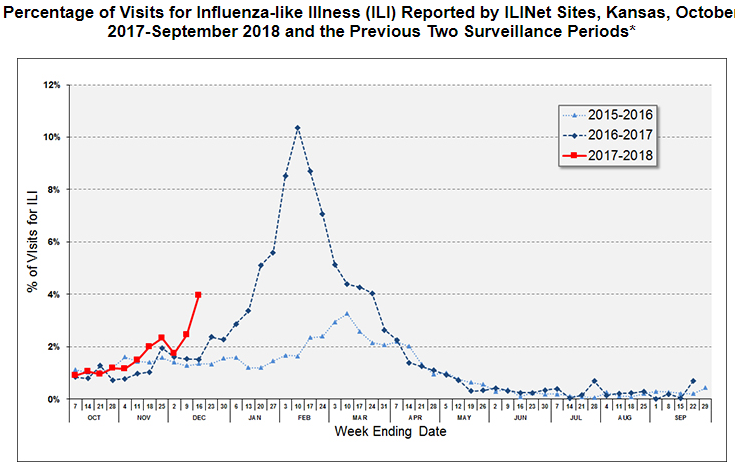Click the 2015-2016 legend entry
The image size is (747, 469).
click(x=609, y=114)
